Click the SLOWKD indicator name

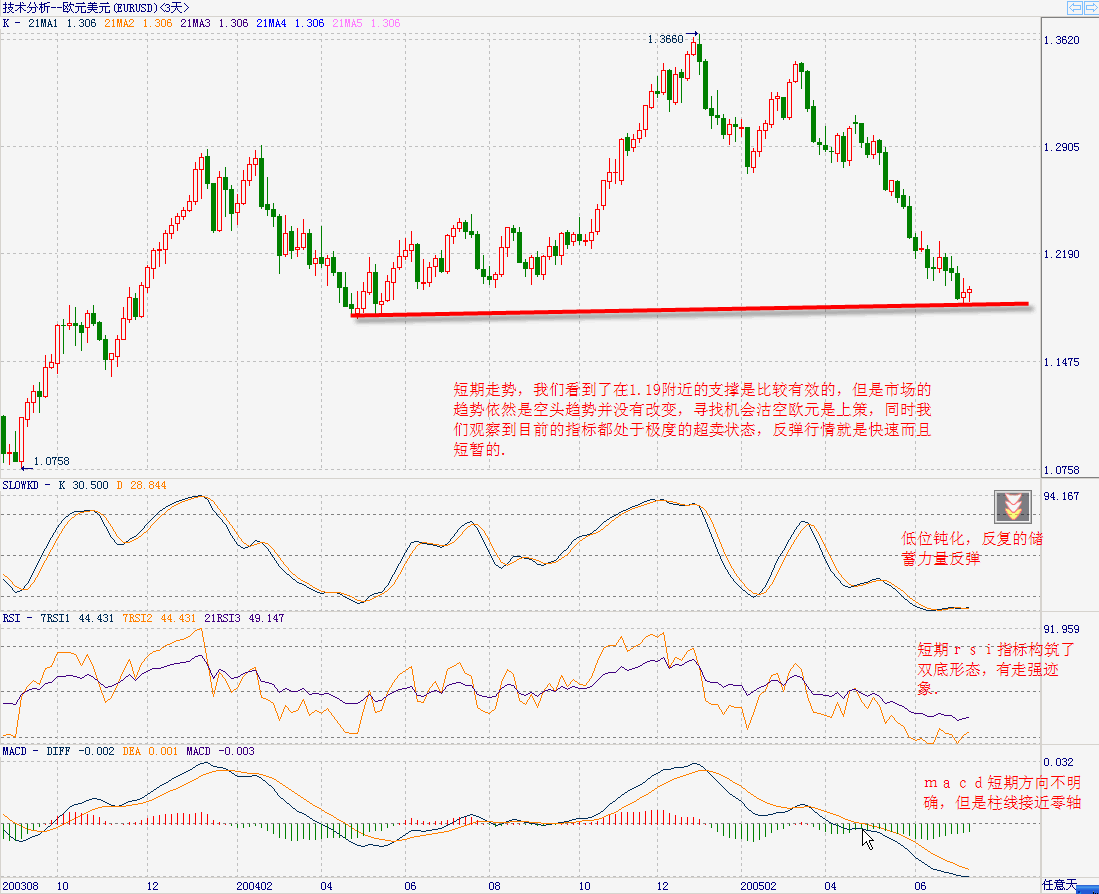(x=21, y=485)
